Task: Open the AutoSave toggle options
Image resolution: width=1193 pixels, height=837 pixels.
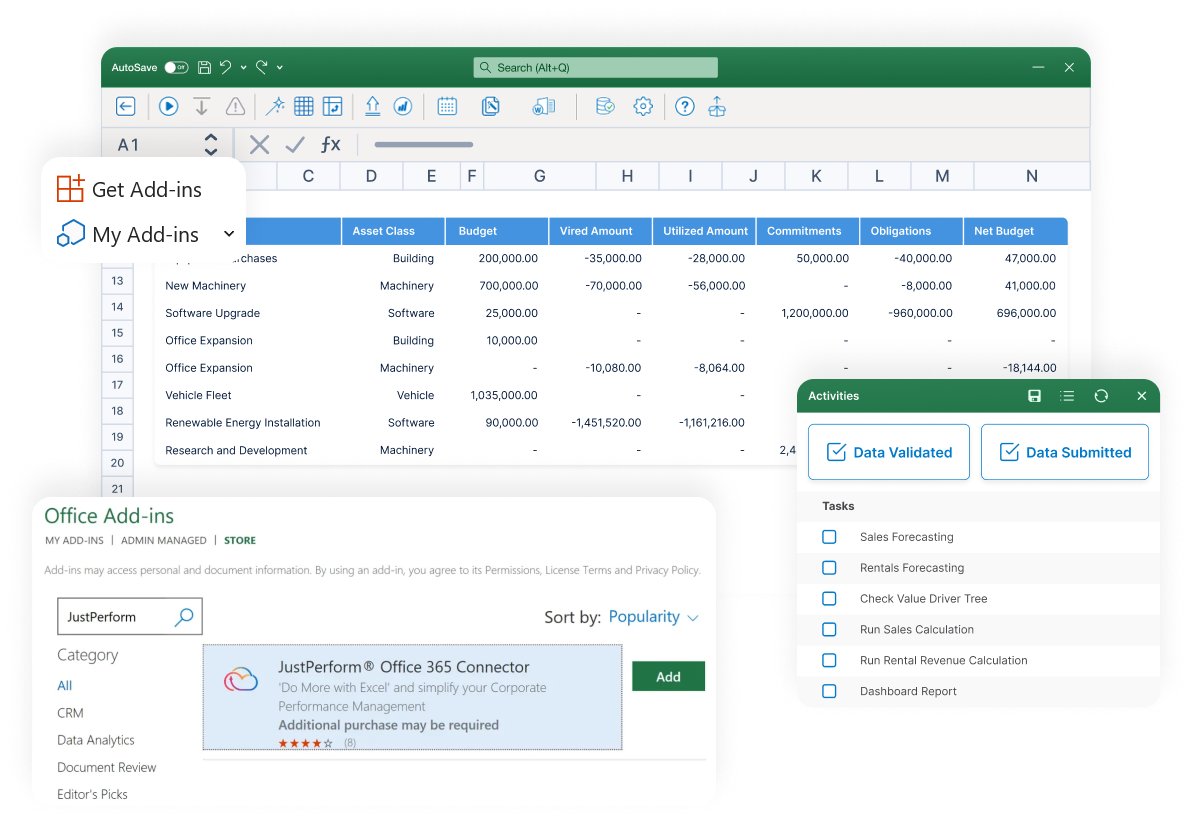Action: tap(175, 67)
